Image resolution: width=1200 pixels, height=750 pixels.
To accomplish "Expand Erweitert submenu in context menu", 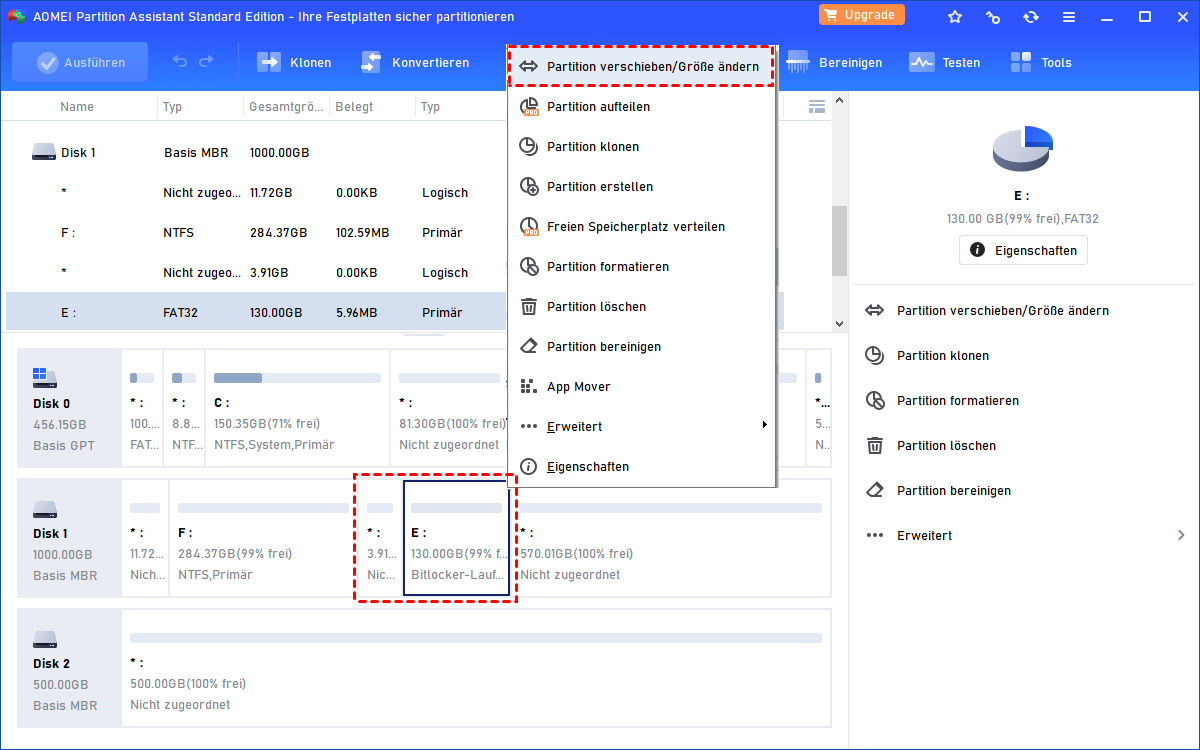I will pyautogui.click(x=641, y=426).
